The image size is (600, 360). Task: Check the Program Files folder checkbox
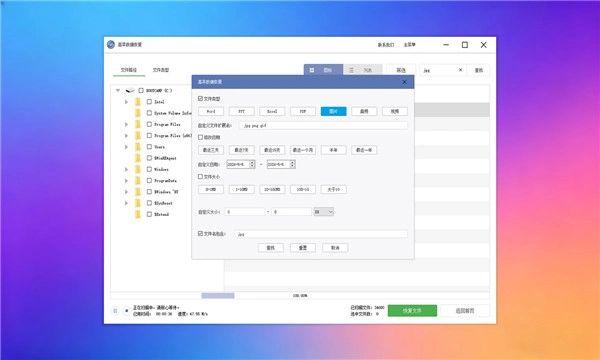coord(149,124)
